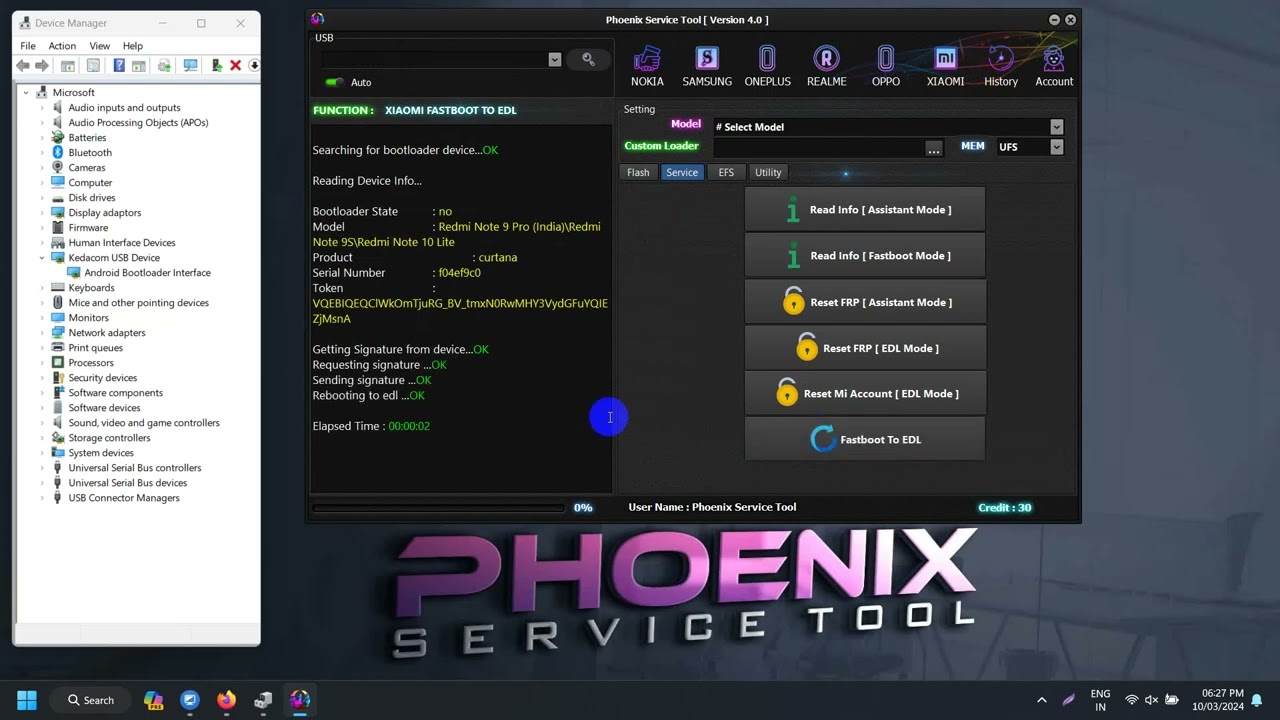The image size is (1280, 720).
Task: Select the Network adapters tree item
Action: (x=107, y=333)
